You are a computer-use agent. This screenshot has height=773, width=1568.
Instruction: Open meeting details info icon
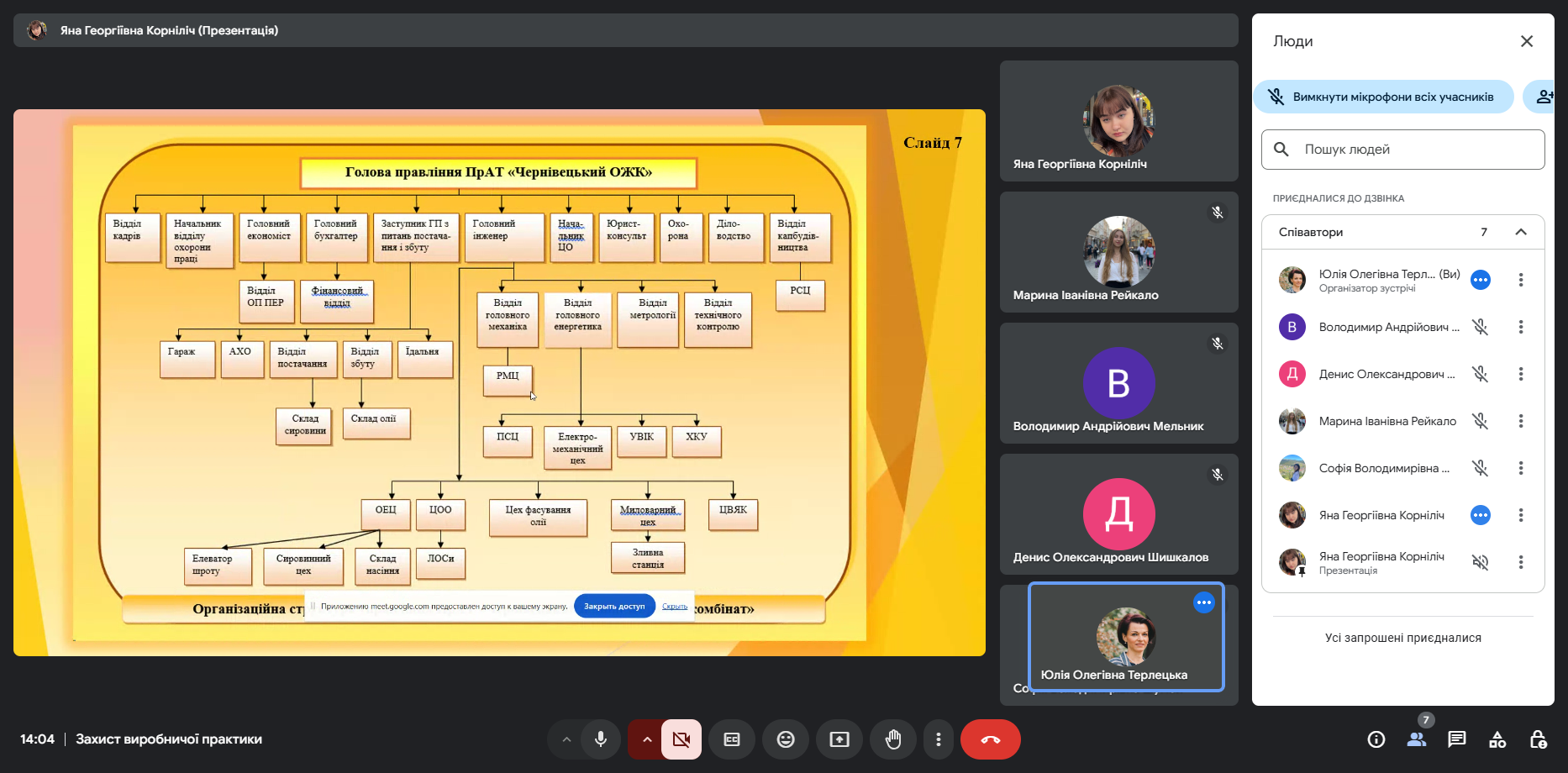click(x=1376, y=739)
